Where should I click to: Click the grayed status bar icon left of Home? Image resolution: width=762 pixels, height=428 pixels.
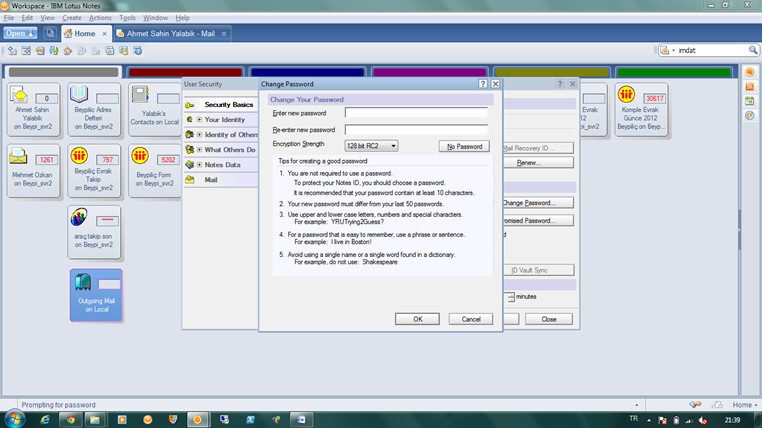pyautogui.click(x=717, y=404)
